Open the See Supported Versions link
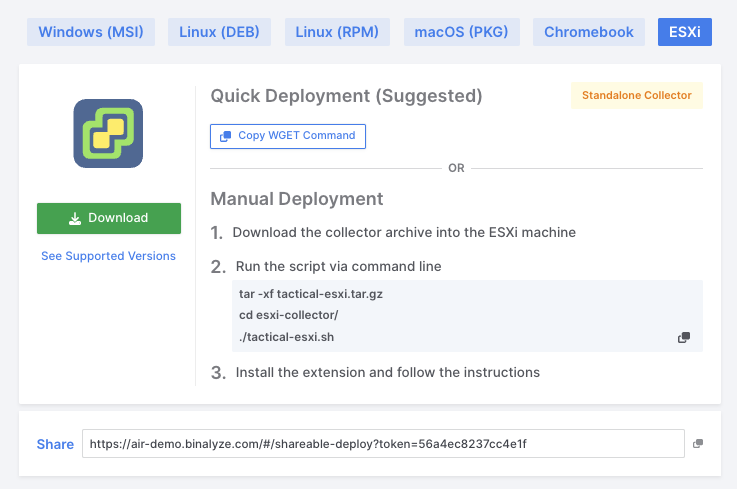Image resolution: width=737 pixels, height=489 pixels. pos(109,256)
